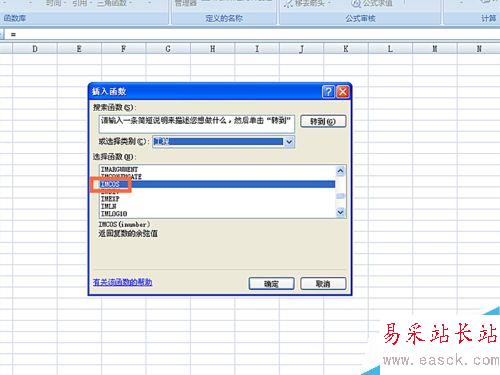Screen dimensions: 500x375
Task: Select the highlighted IMCOS function row
Action: pos(217,184)
